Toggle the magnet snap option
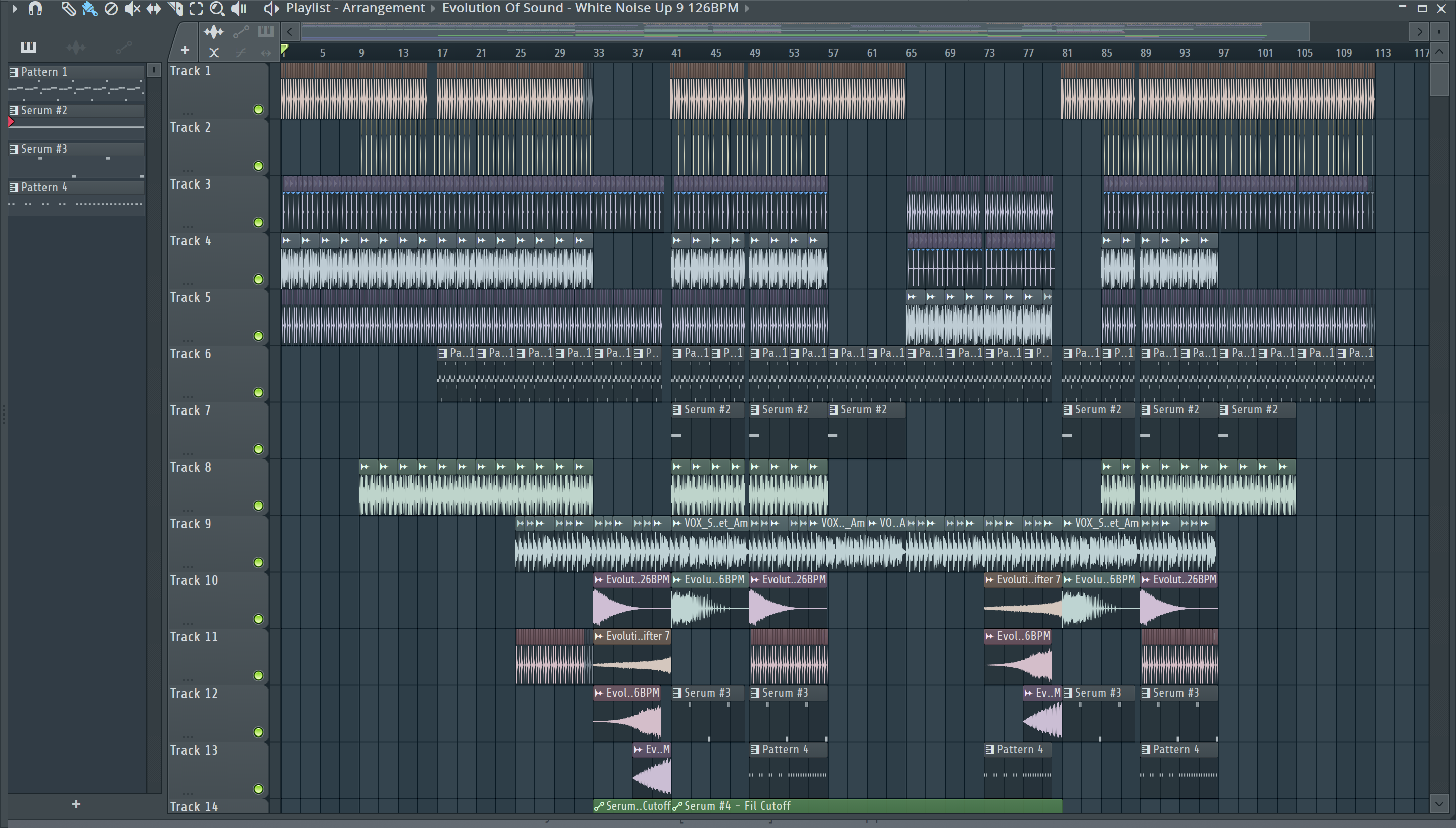 click(x=35, y=9)
